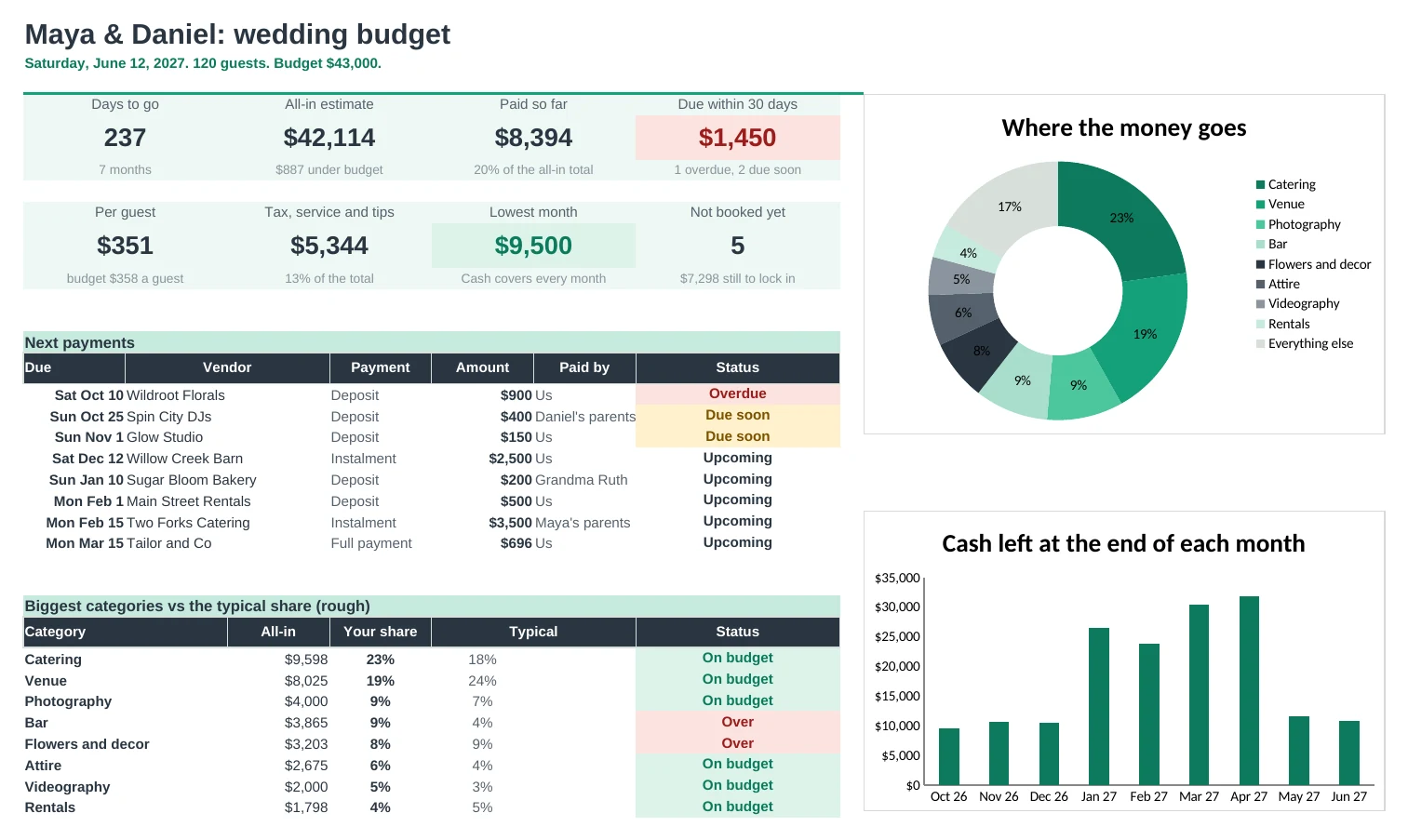Click the 'Days to go' value 237
Viewport: 1408px width, 840px height.
click(125, 138)
